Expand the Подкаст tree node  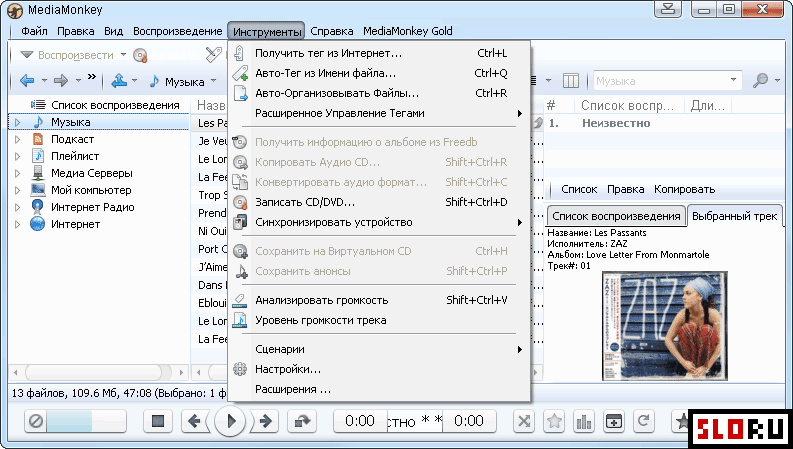click(x=18, y=140)
